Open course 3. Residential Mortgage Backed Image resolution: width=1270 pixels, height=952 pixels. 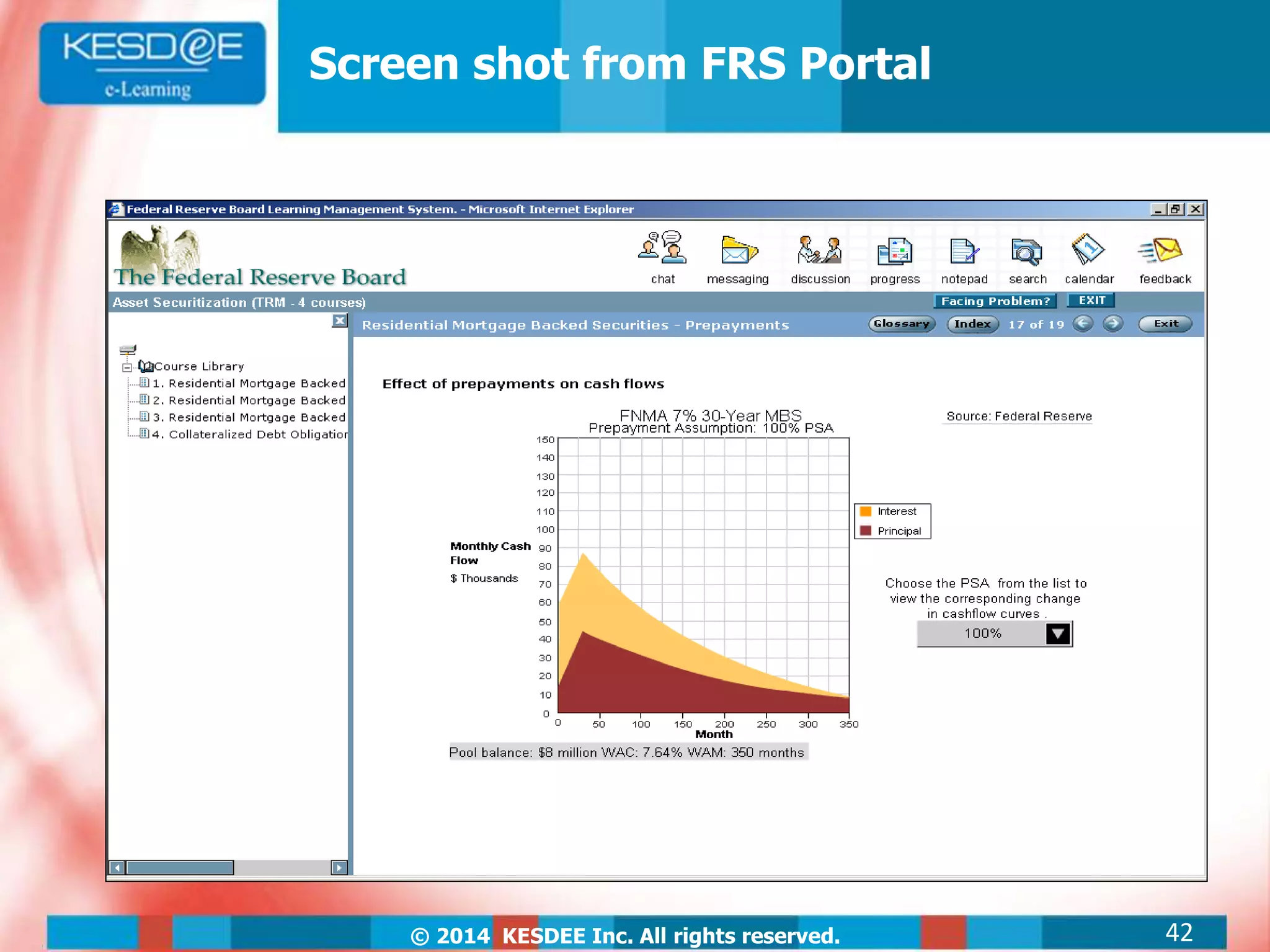click(x=249, y=417)
